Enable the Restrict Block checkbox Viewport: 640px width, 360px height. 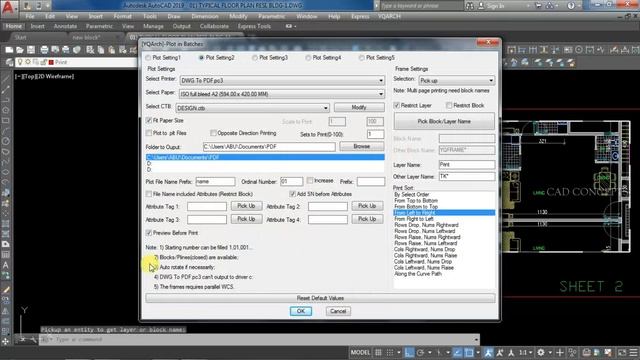click(x=449, y=105)
